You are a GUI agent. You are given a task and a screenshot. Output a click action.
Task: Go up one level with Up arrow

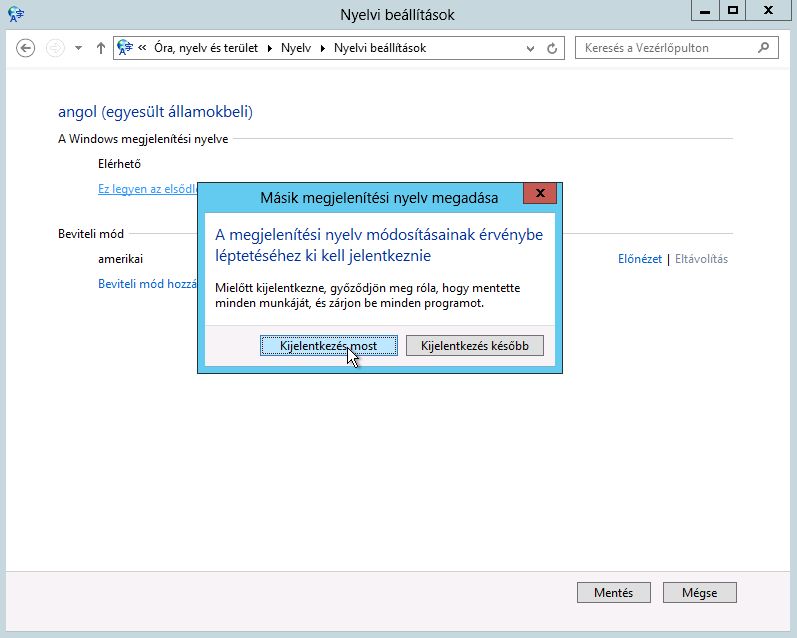tap(100, 48)
